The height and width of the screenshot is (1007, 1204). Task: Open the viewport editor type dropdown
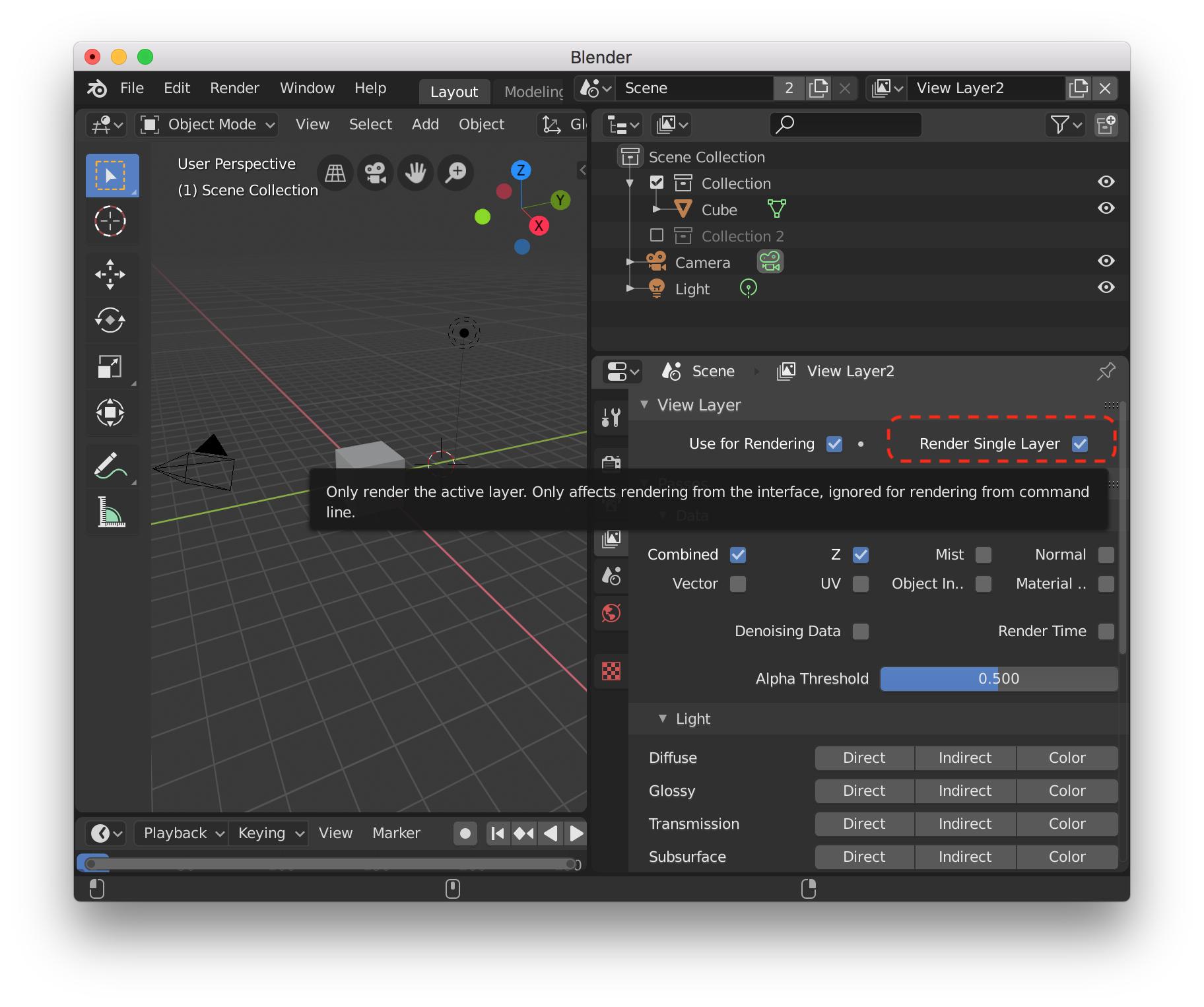click(x=106, y=125)
